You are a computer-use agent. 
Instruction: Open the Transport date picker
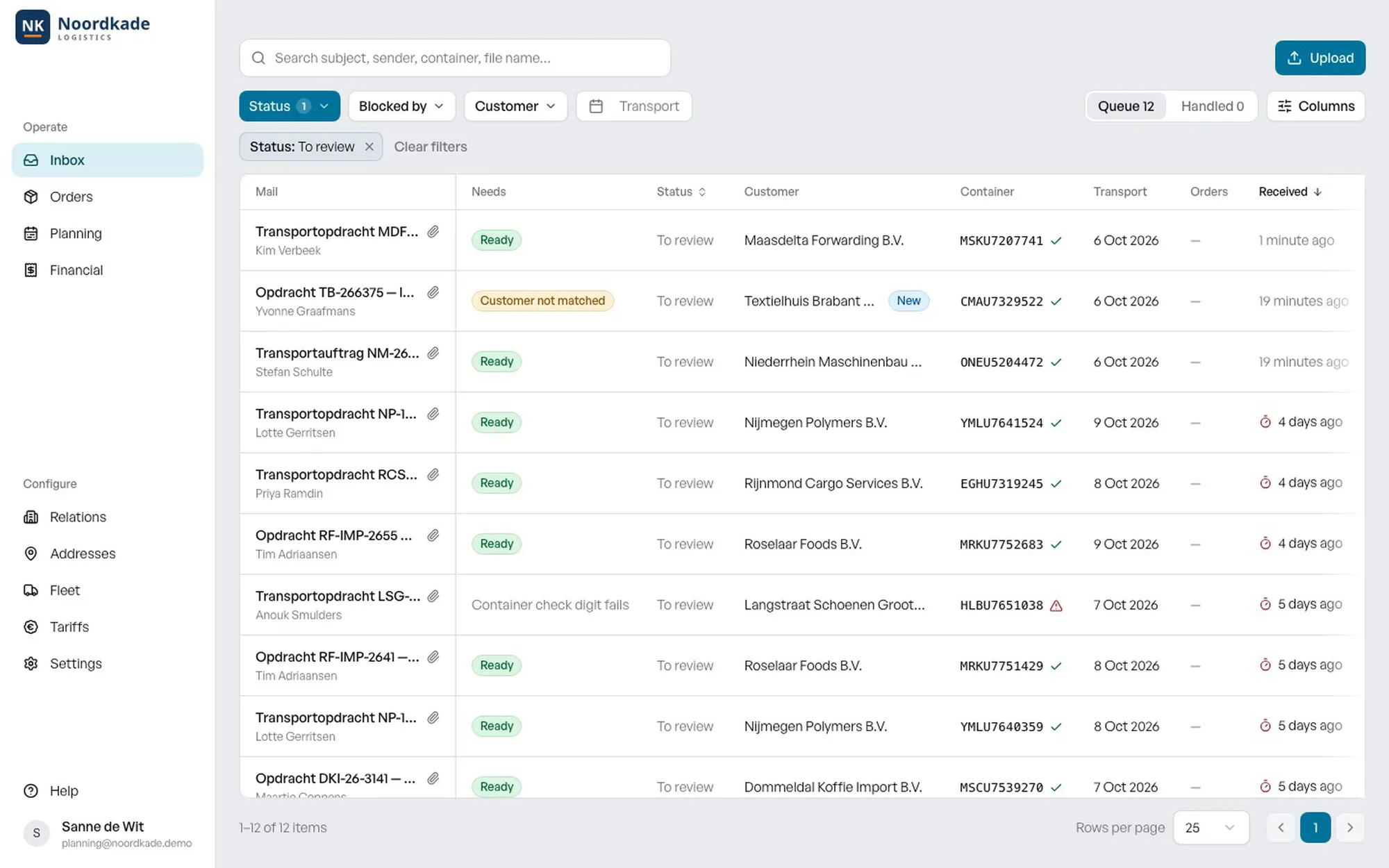(x=634, y=106)
